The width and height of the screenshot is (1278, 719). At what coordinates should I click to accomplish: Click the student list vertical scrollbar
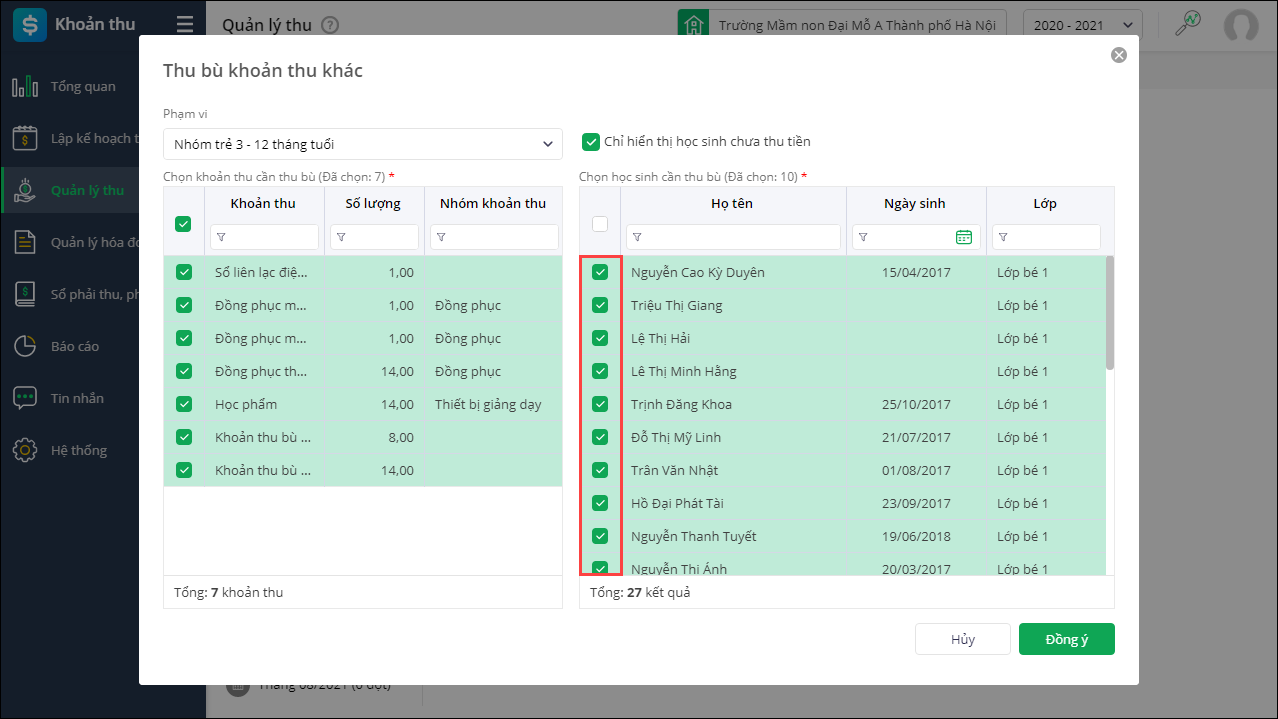1110,312
